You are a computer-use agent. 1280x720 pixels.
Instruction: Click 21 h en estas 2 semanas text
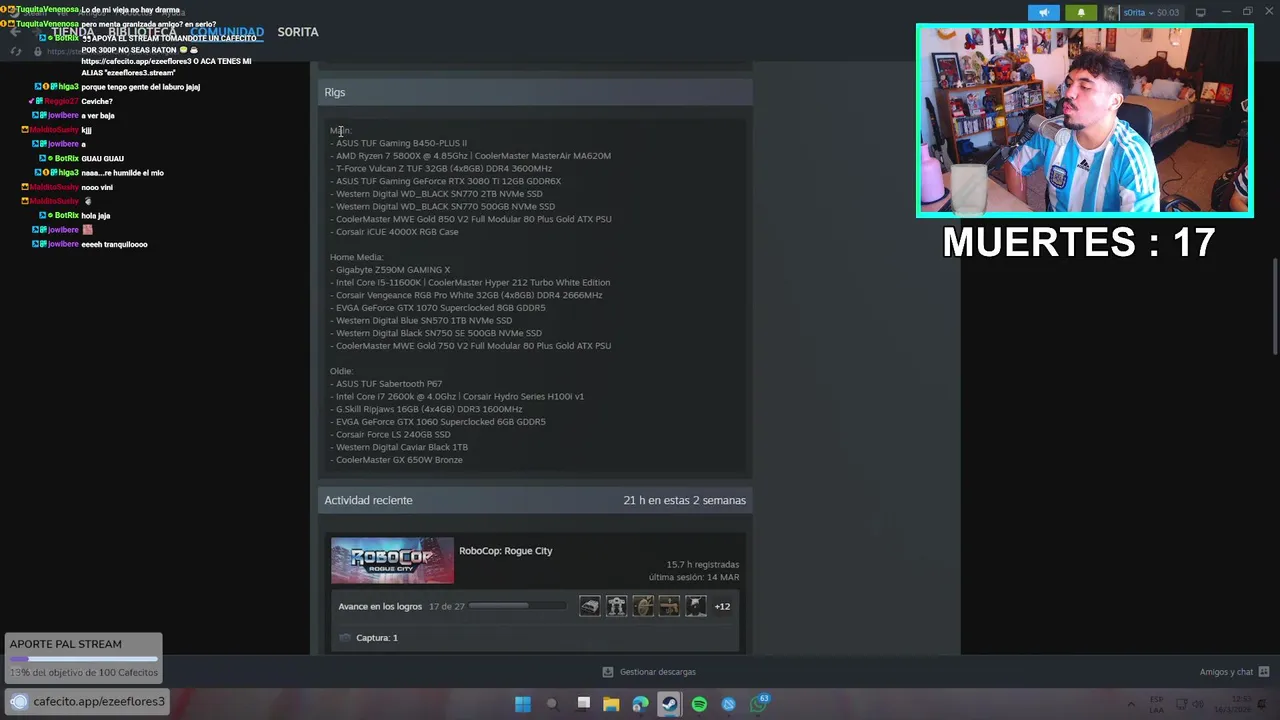(x=684, y=500)
